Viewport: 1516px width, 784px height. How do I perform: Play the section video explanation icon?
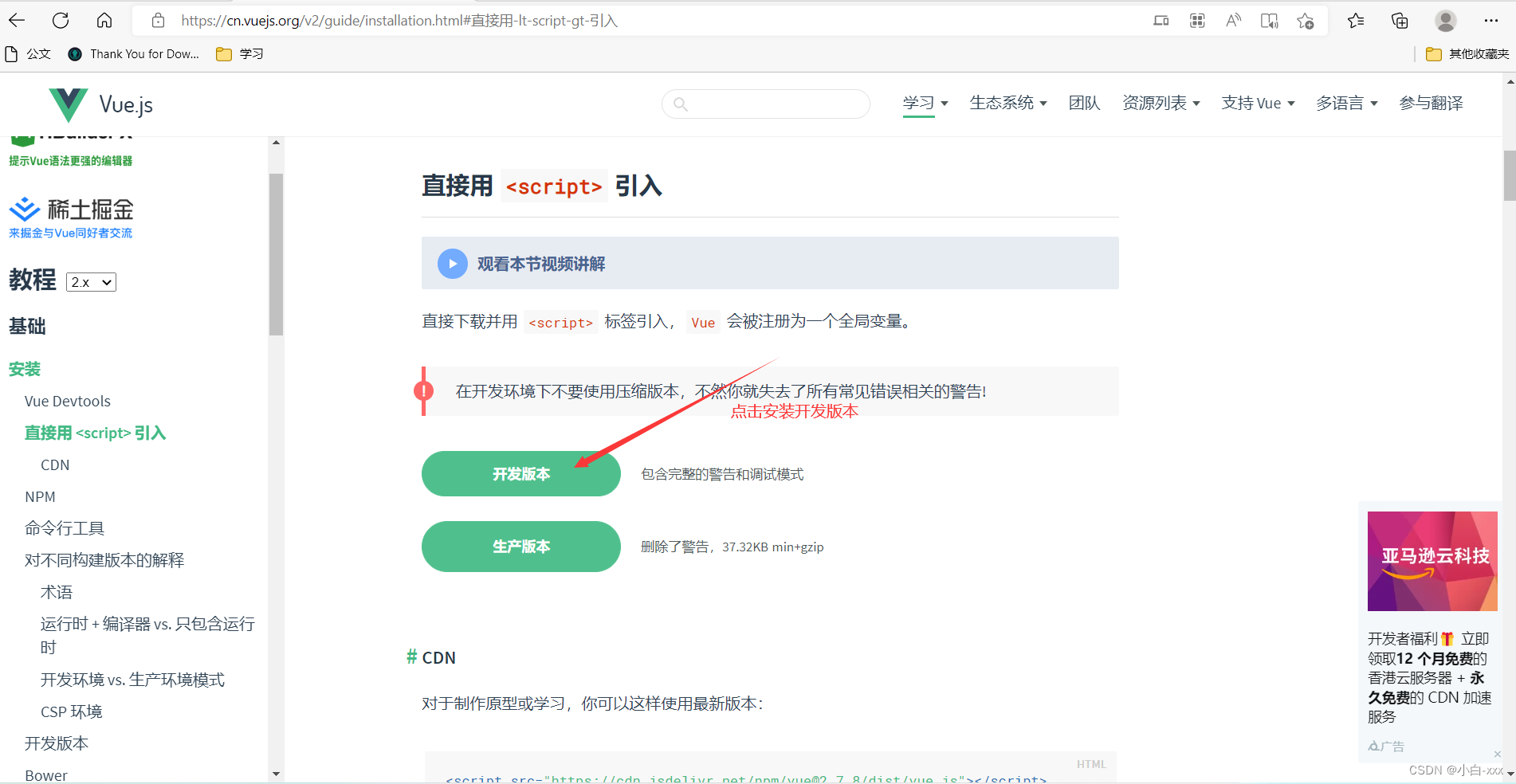point(453,264)
